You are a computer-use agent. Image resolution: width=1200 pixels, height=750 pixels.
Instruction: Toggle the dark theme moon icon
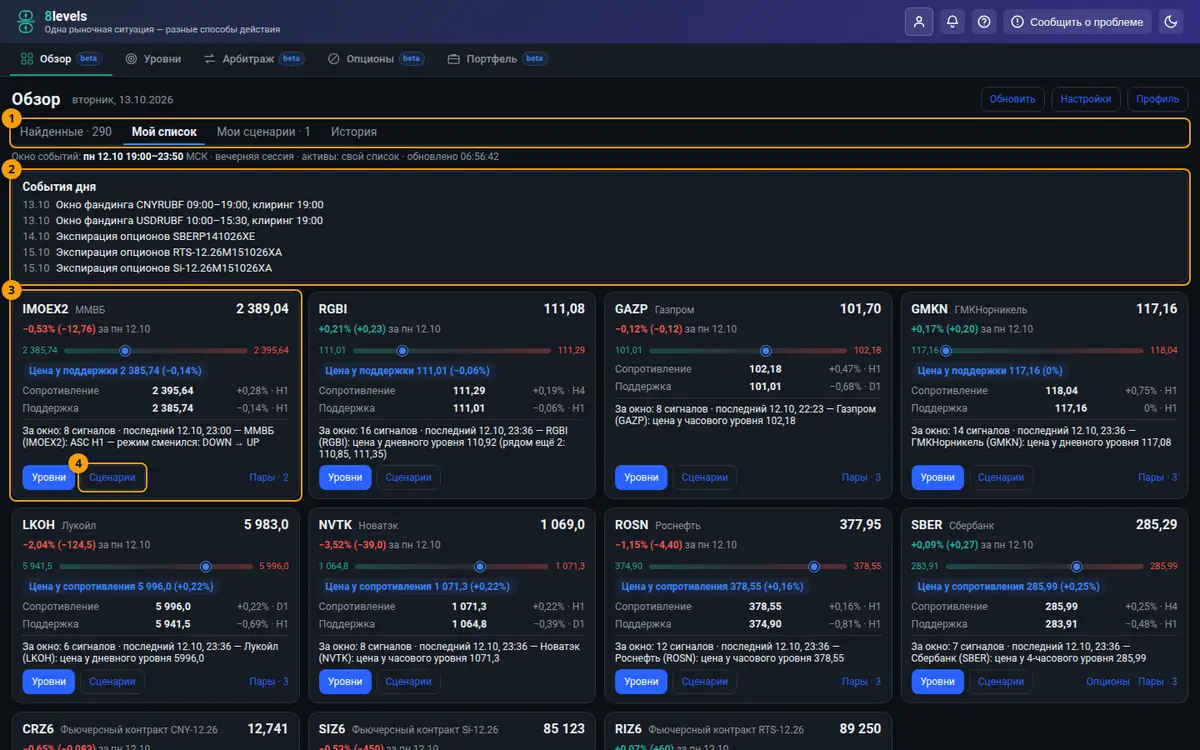click(1171, 22)
